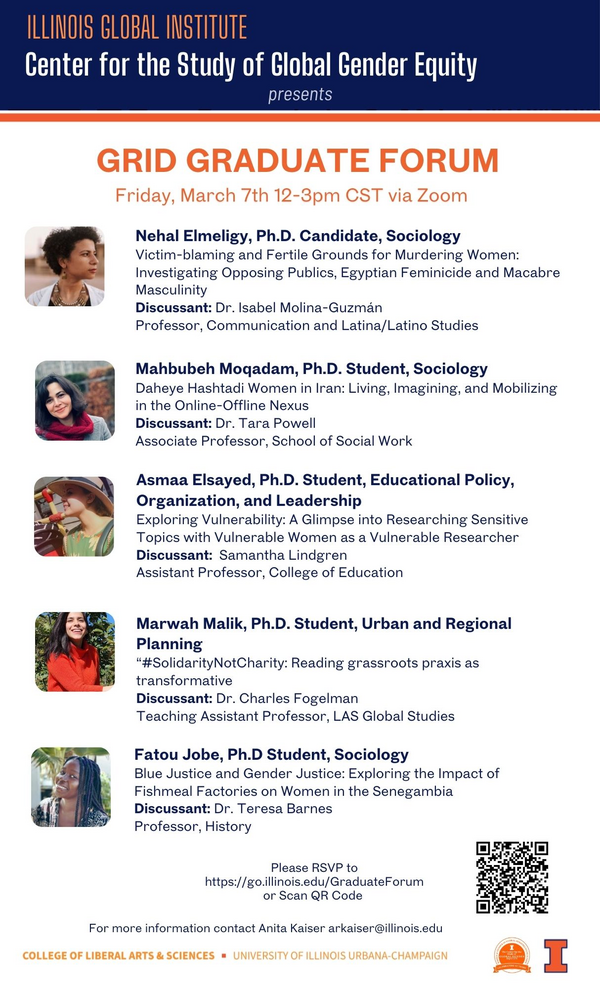This screenshot has height=988, width=600.
Task: Click the GRID GRADUATE FORUM title
Action: pos(297,161)
